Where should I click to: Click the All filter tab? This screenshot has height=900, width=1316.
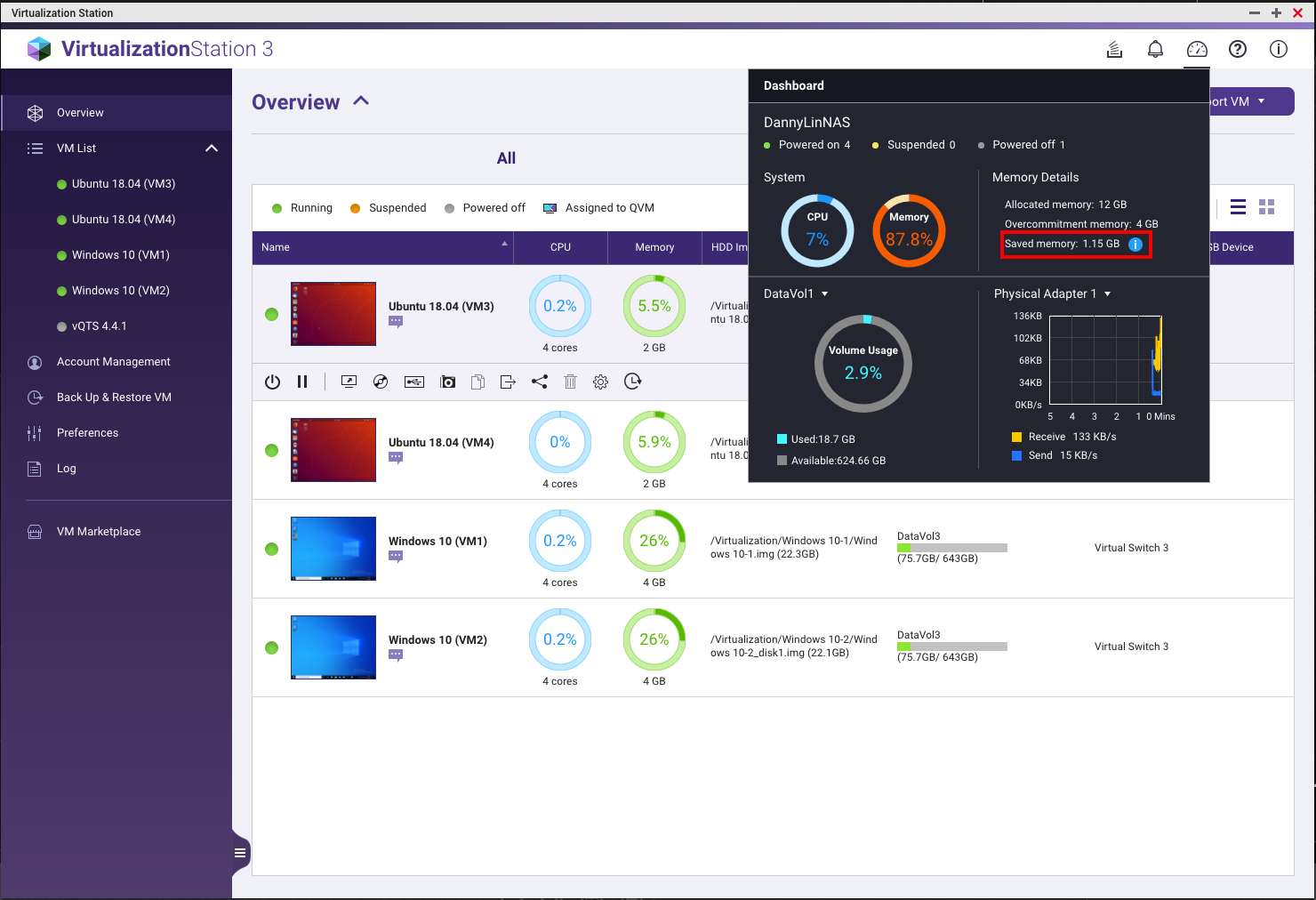click(x=506, y=158)
